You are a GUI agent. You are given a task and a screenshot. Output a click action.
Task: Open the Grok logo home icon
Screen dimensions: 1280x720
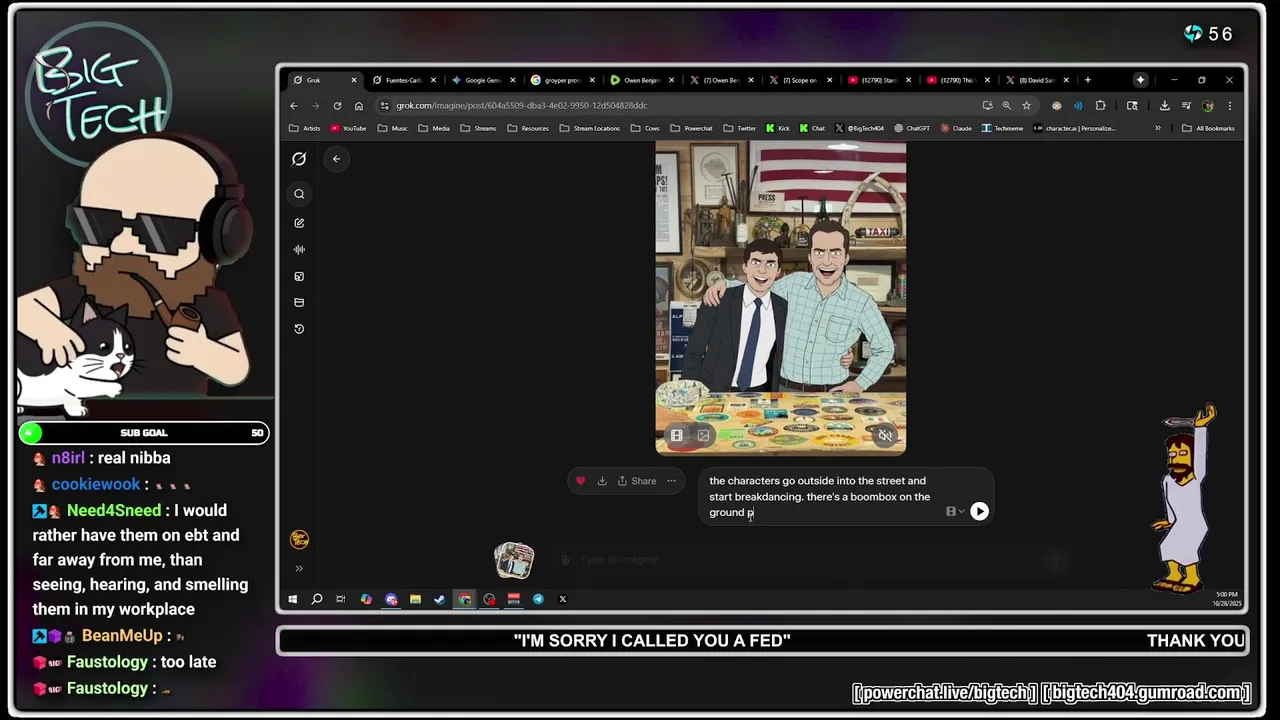(299, 159)
